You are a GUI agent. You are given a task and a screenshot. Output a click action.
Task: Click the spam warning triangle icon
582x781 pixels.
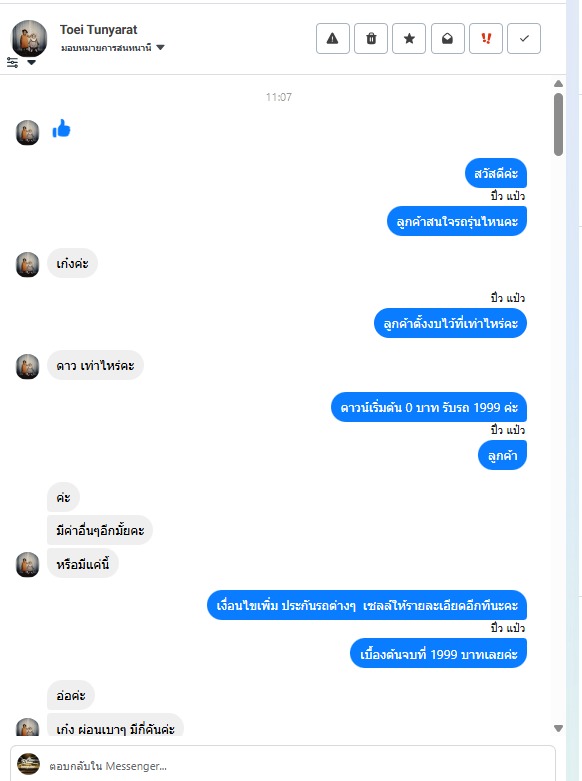[x=333, y=38]
